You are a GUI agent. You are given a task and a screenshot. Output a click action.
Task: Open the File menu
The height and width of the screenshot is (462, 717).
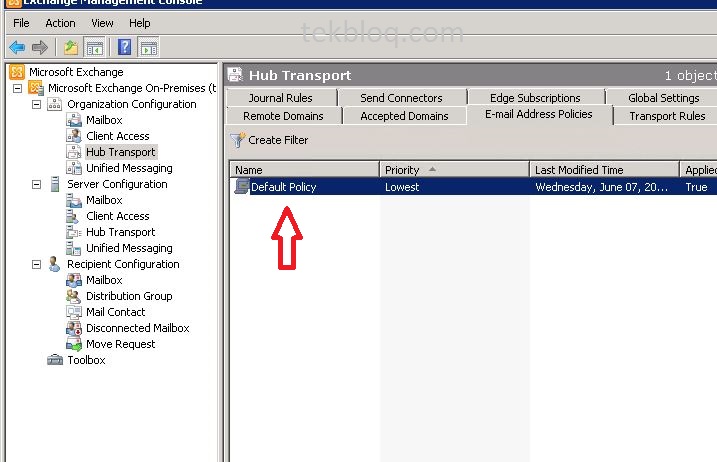tap(21, 23)
